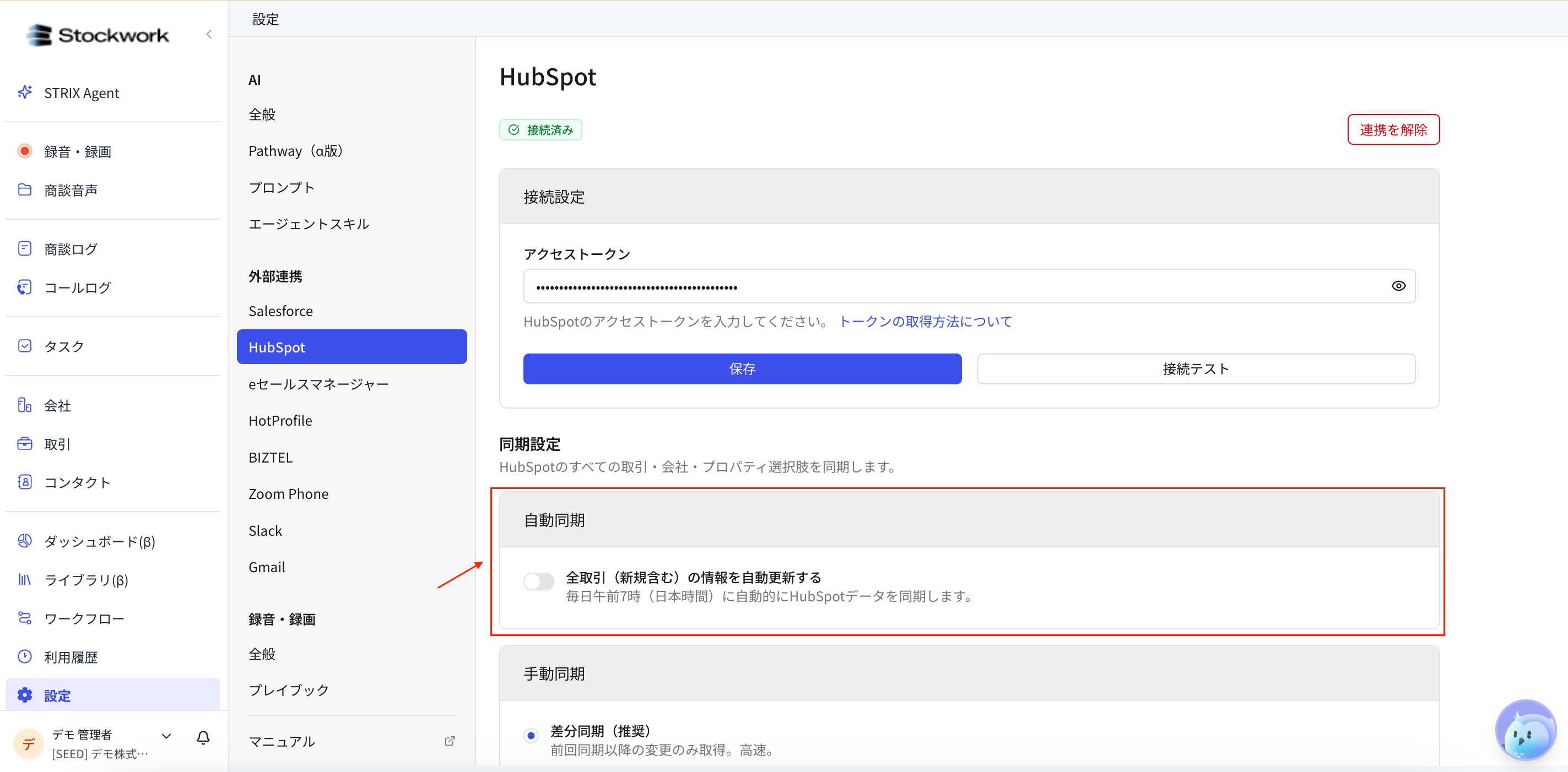This screenshot has width=1568, height=772.
Task: Click the コールログ phone log icon
Action: (x=24, y=287)
